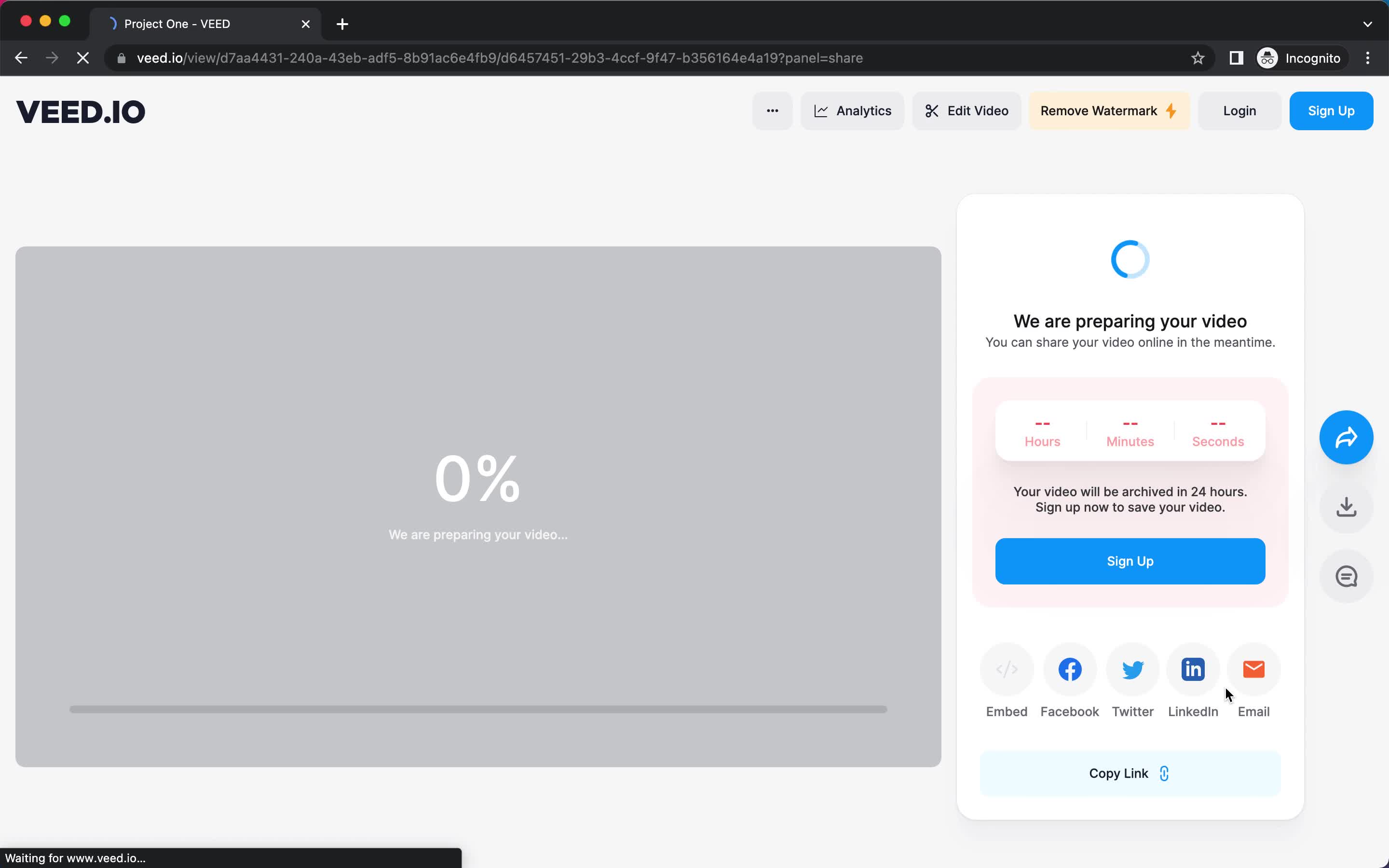Click the Twitter share icon
The width and height of the screenshot is (1389, 868).
tap(1131, 668)
